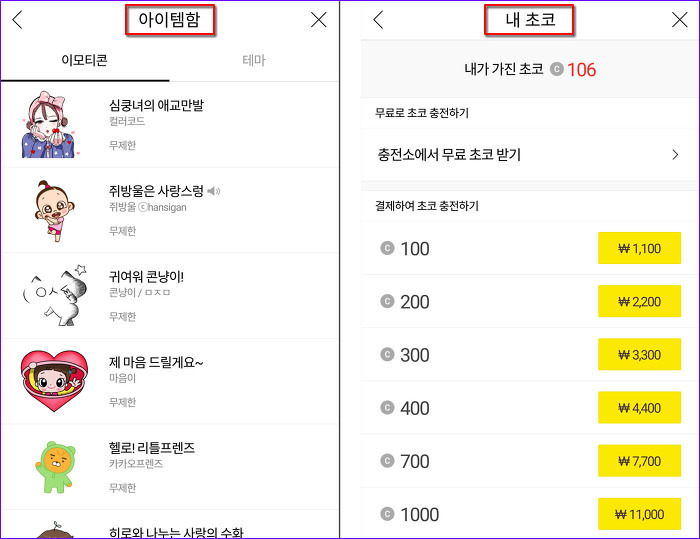
Task: Buy 100 choco for ₩1,100
Action: point(639,248)
